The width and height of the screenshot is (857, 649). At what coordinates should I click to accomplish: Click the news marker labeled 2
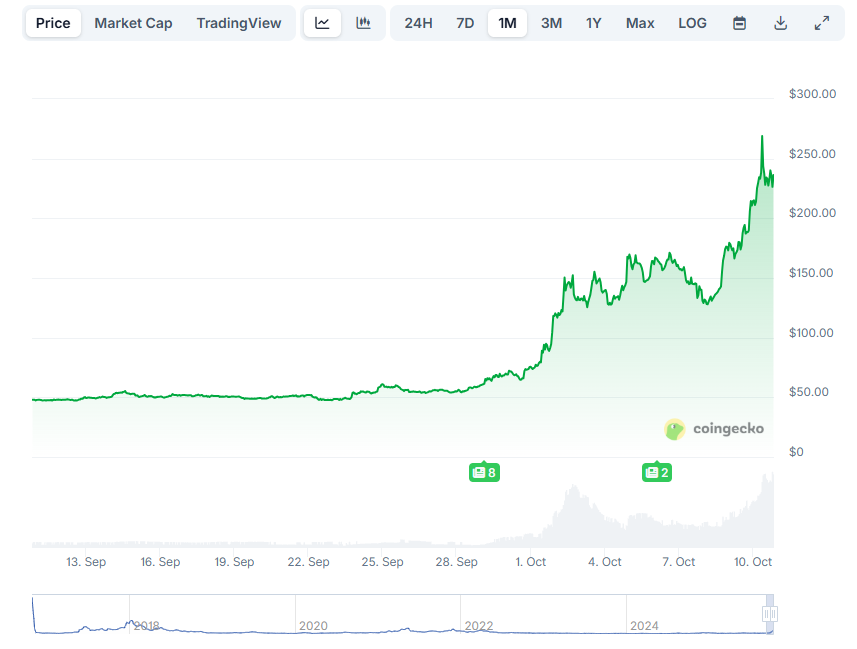657,472
